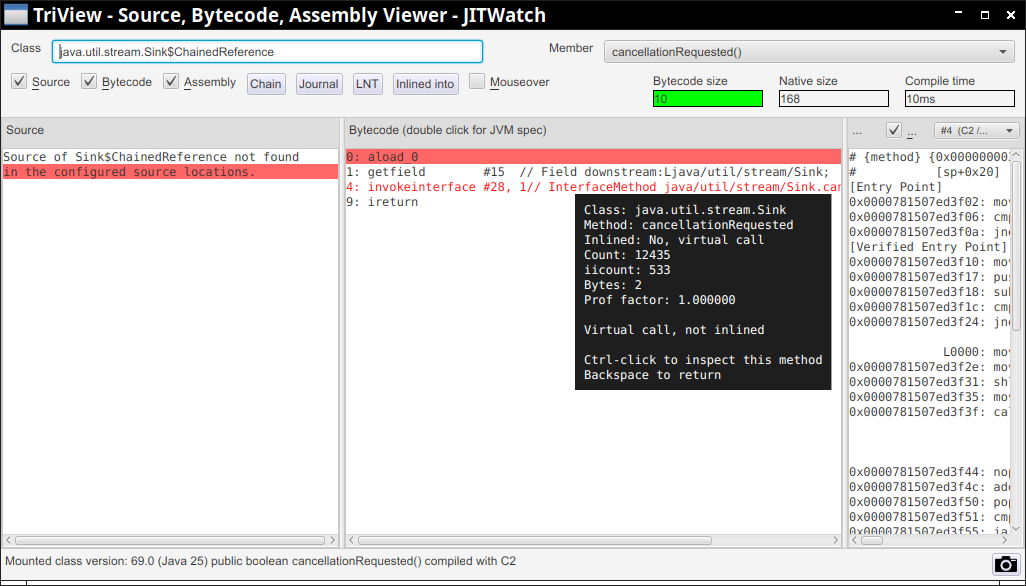Open the Member dropdown cancellationRequested()
The height and width of the screenshot is (586, 1026).
pyautogui.click(x=809, y=52)
